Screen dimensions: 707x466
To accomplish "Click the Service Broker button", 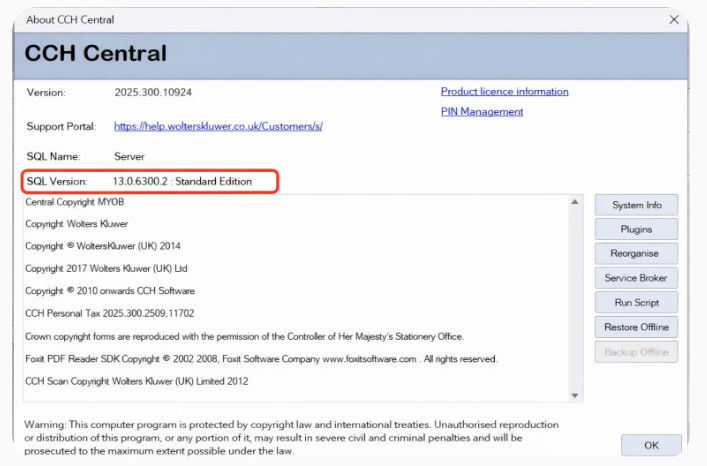I will tap(636, 278).
